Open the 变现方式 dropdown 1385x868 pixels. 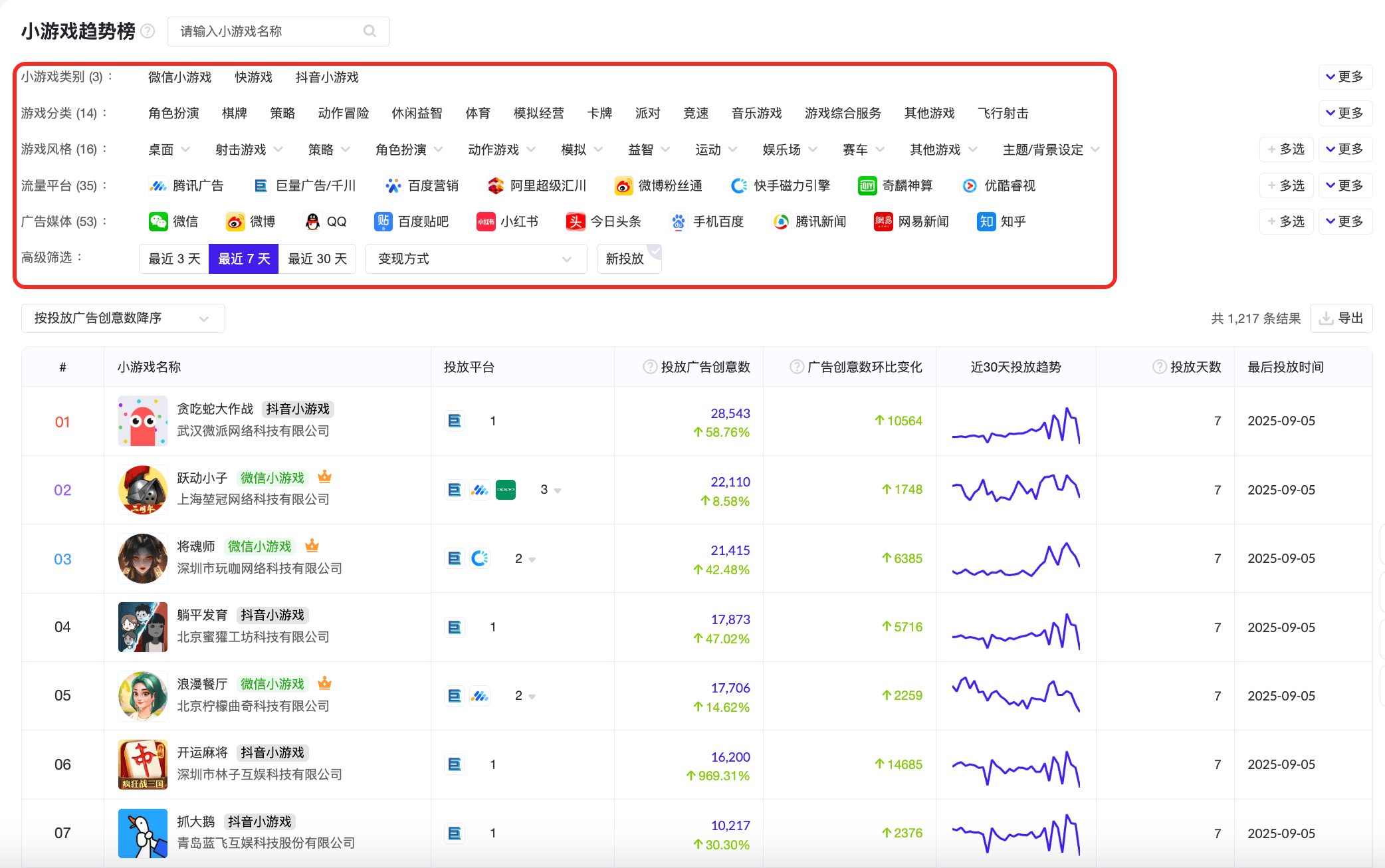tap(475, 259)
